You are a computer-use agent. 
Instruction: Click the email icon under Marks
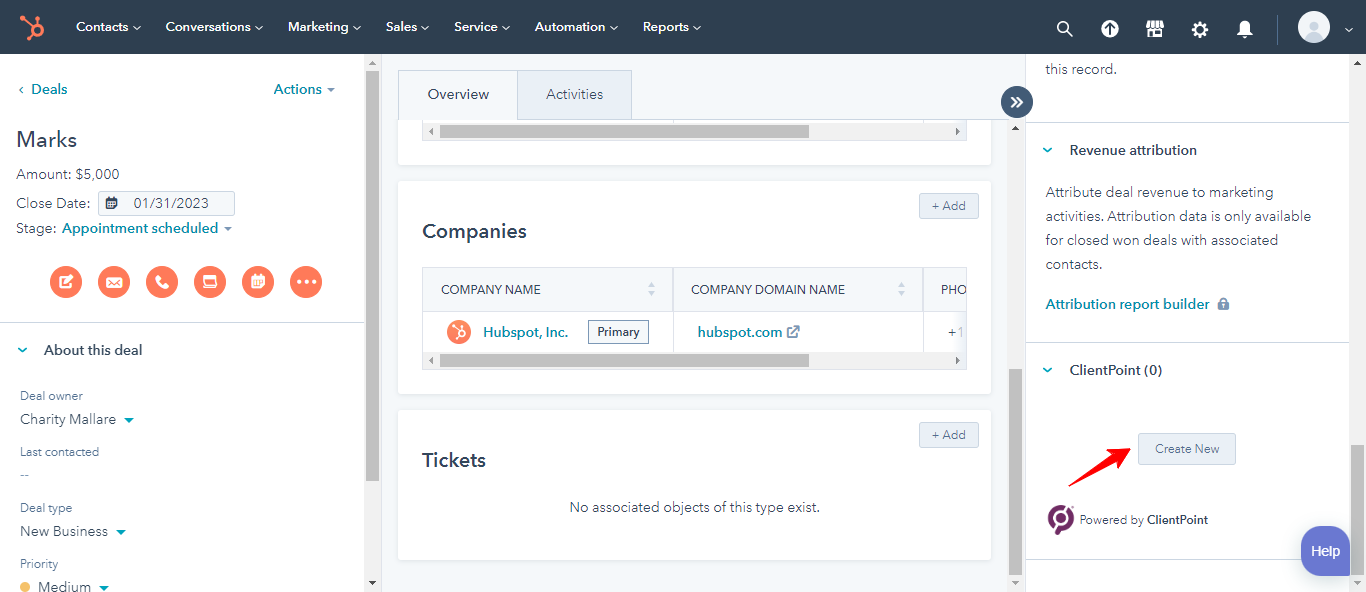pos(114,282)
